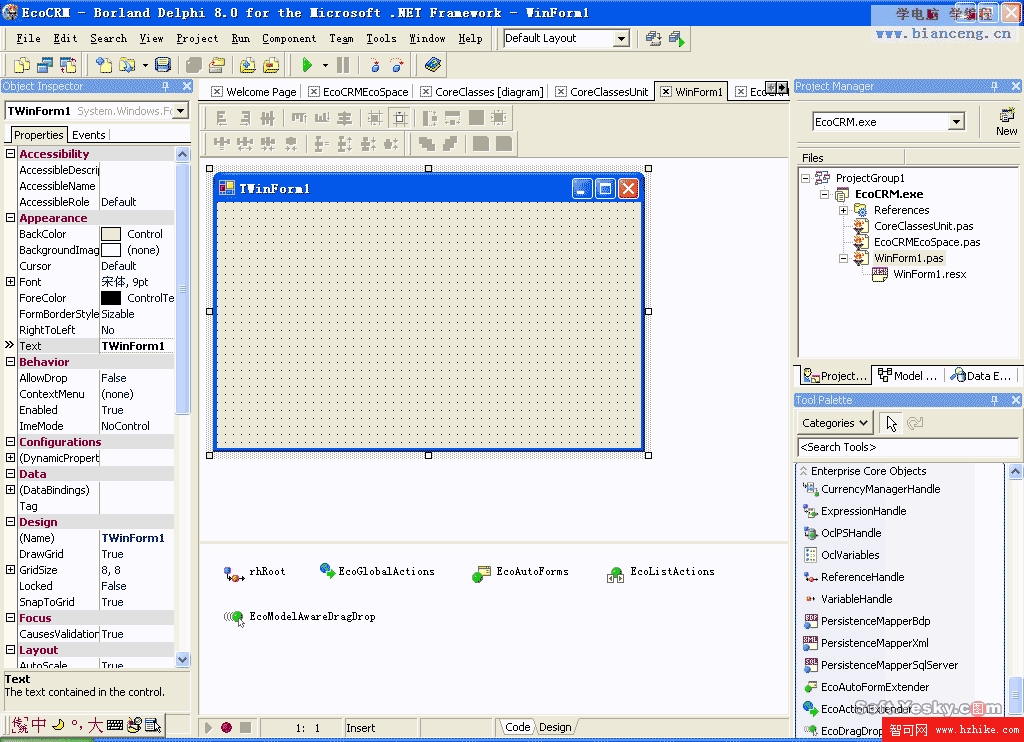Screen dimensions: 1024x742
Task: Pick ReferenceHandle from Tool Palette
Action: pyautogui.click(x=854, y=577)
